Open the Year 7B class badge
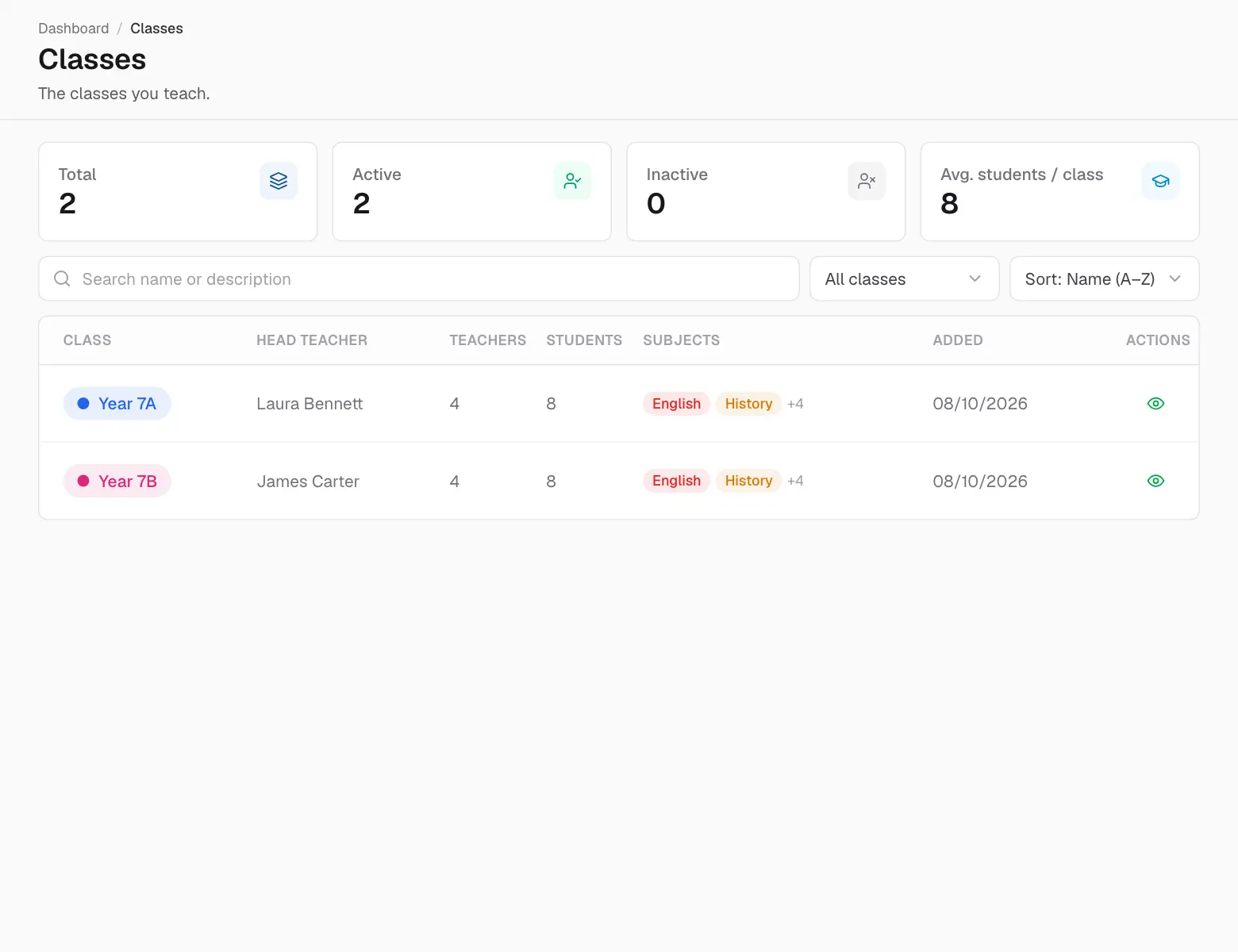Viewport: 1238px width, 952px height. (117, 481)
